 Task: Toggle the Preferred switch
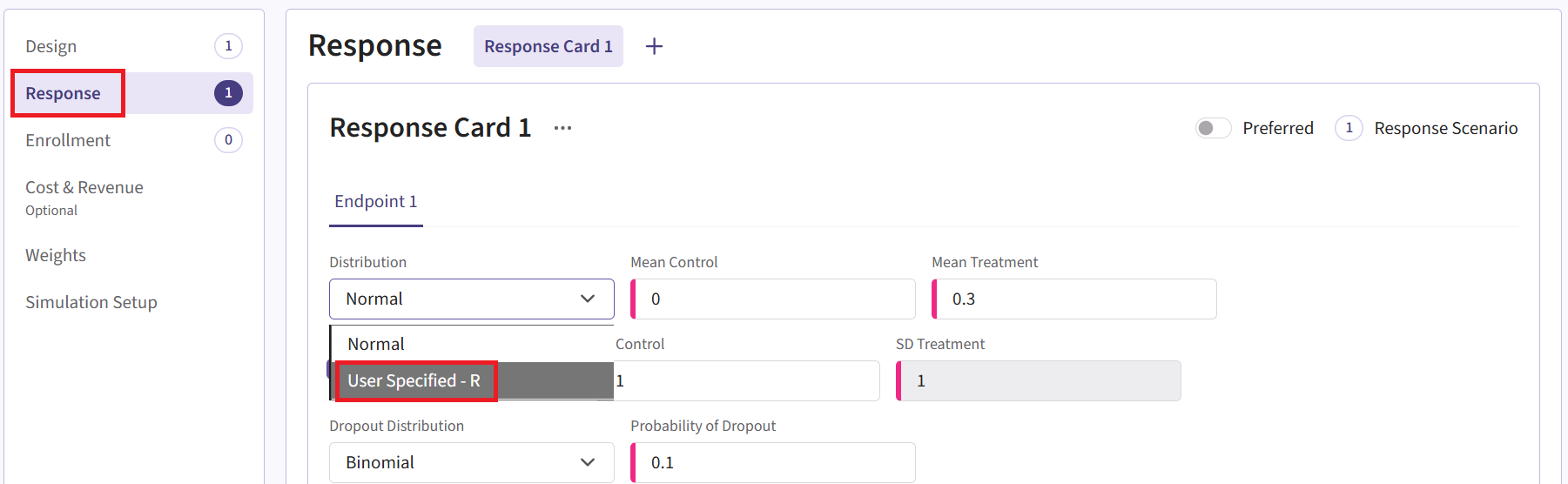tap(1213, 128)
